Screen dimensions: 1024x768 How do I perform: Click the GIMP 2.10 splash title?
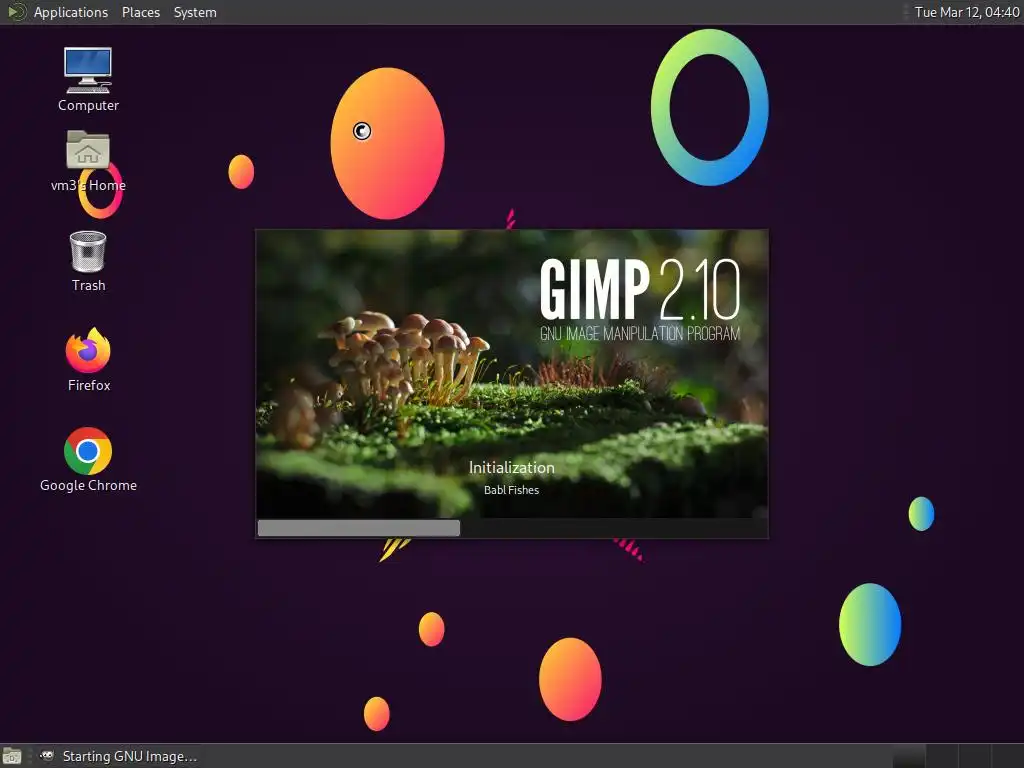click(x=640, y=289)
